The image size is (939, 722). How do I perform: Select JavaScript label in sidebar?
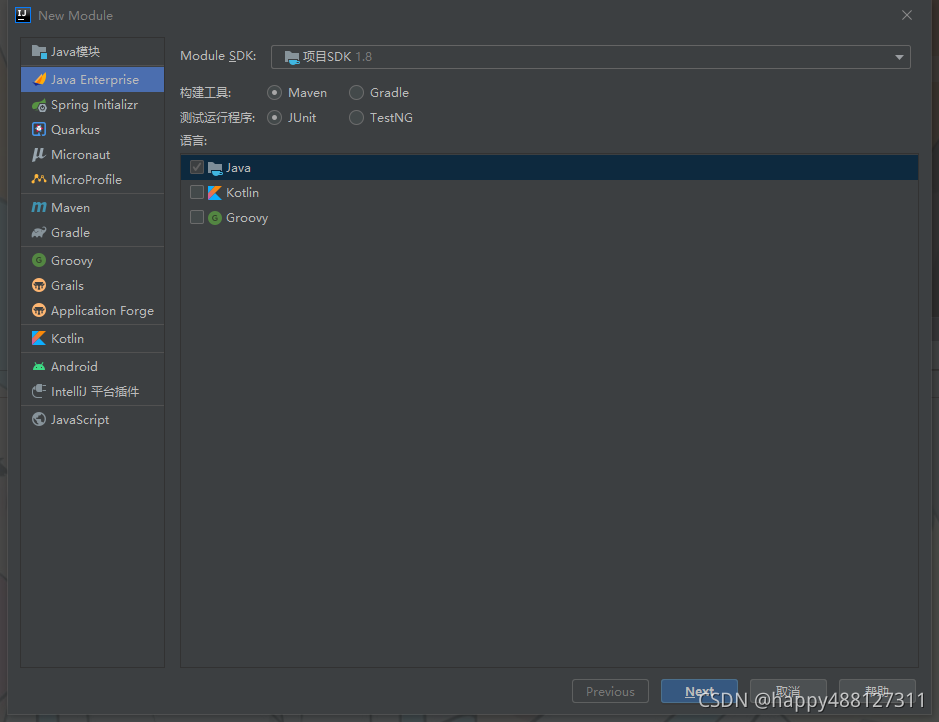[80, 420]
